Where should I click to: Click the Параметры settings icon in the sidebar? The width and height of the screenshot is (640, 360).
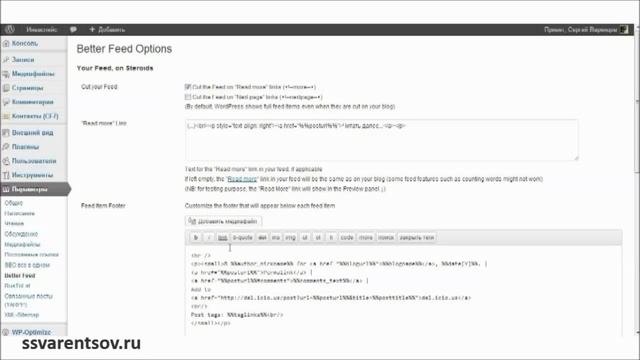tap(6, 189)
